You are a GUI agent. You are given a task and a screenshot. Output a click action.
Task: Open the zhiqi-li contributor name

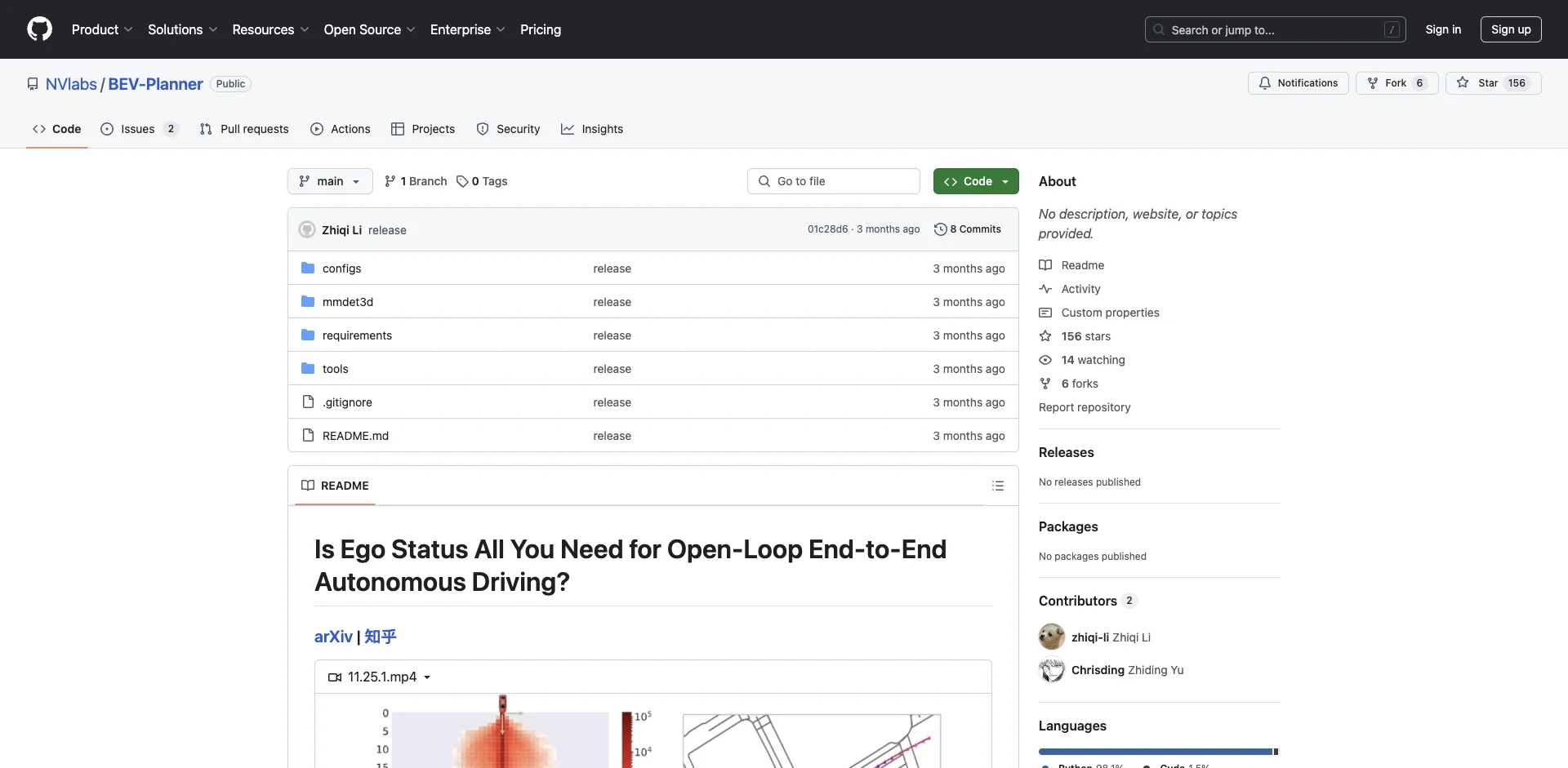[1089, 637]
